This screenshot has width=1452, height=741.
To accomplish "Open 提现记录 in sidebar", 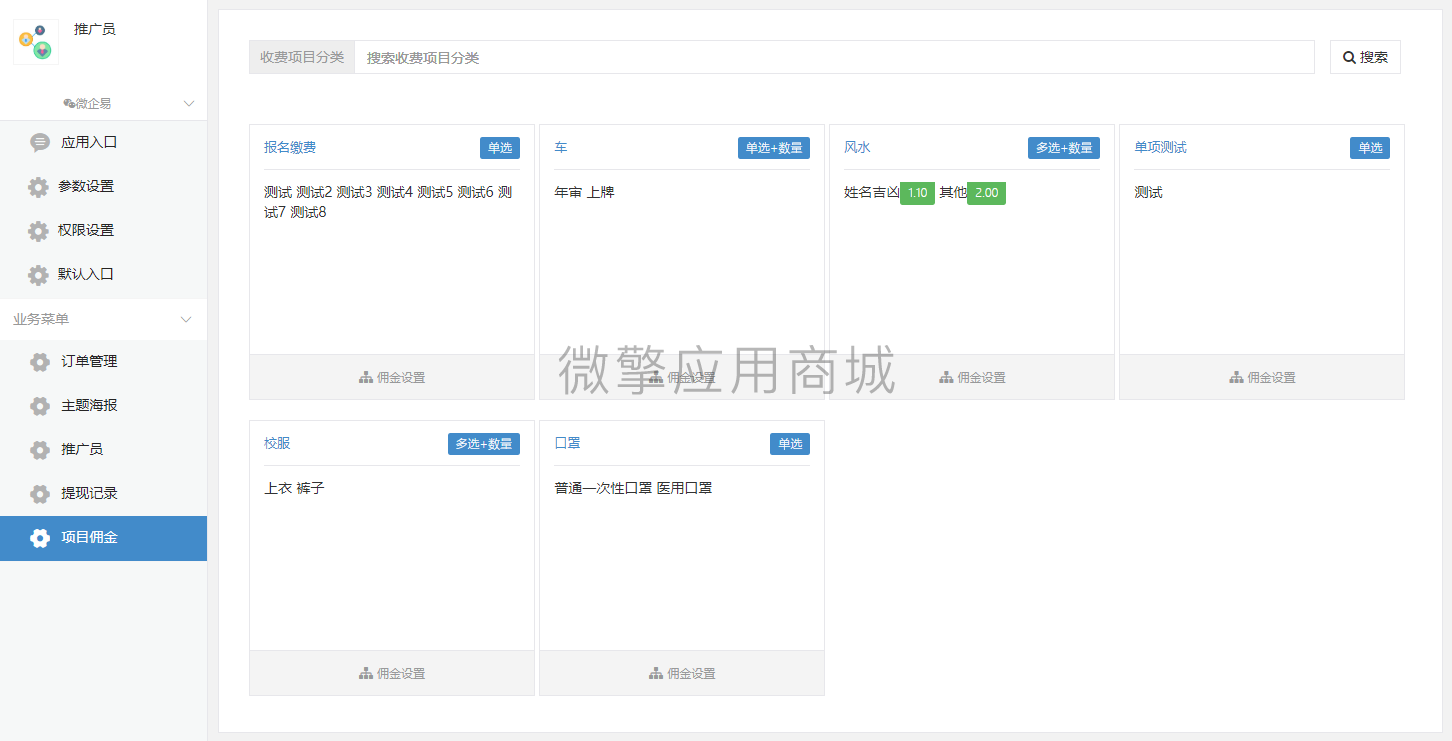I will click(103, 493).
